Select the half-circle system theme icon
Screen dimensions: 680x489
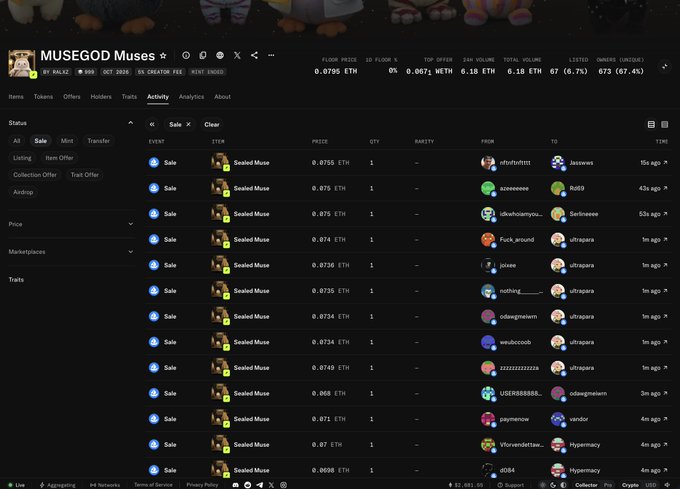coord(563,485)
